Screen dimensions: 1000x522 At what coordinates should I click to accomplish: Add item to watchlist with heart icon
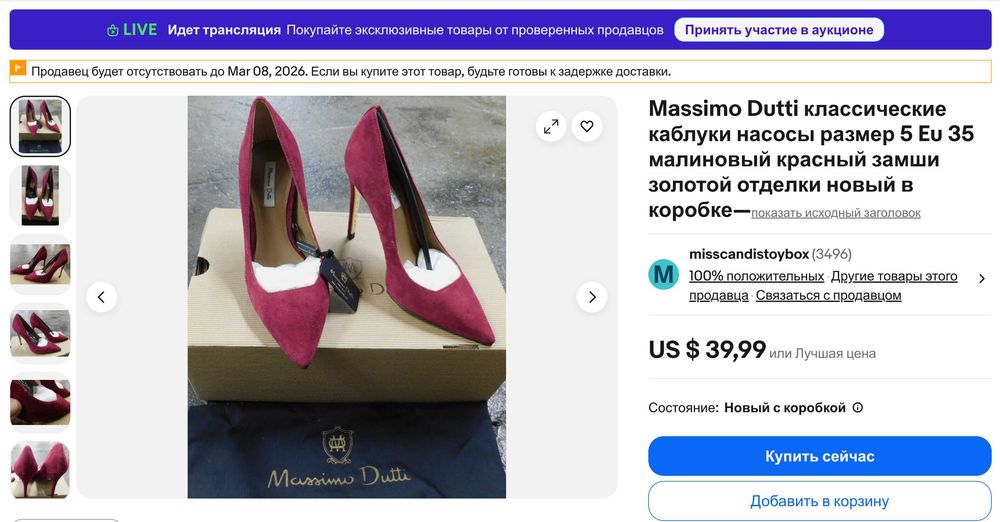[587, 126]
